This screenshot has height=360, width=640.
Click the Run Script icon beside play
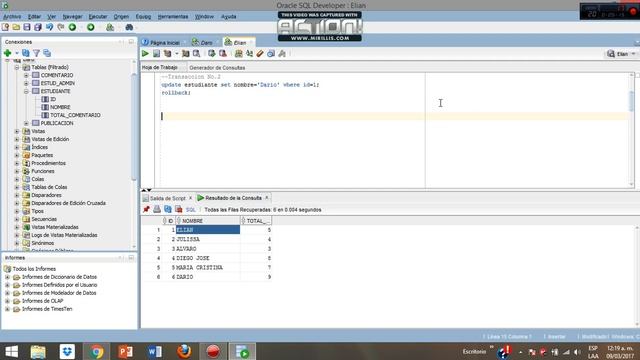(x=156, y=53)
